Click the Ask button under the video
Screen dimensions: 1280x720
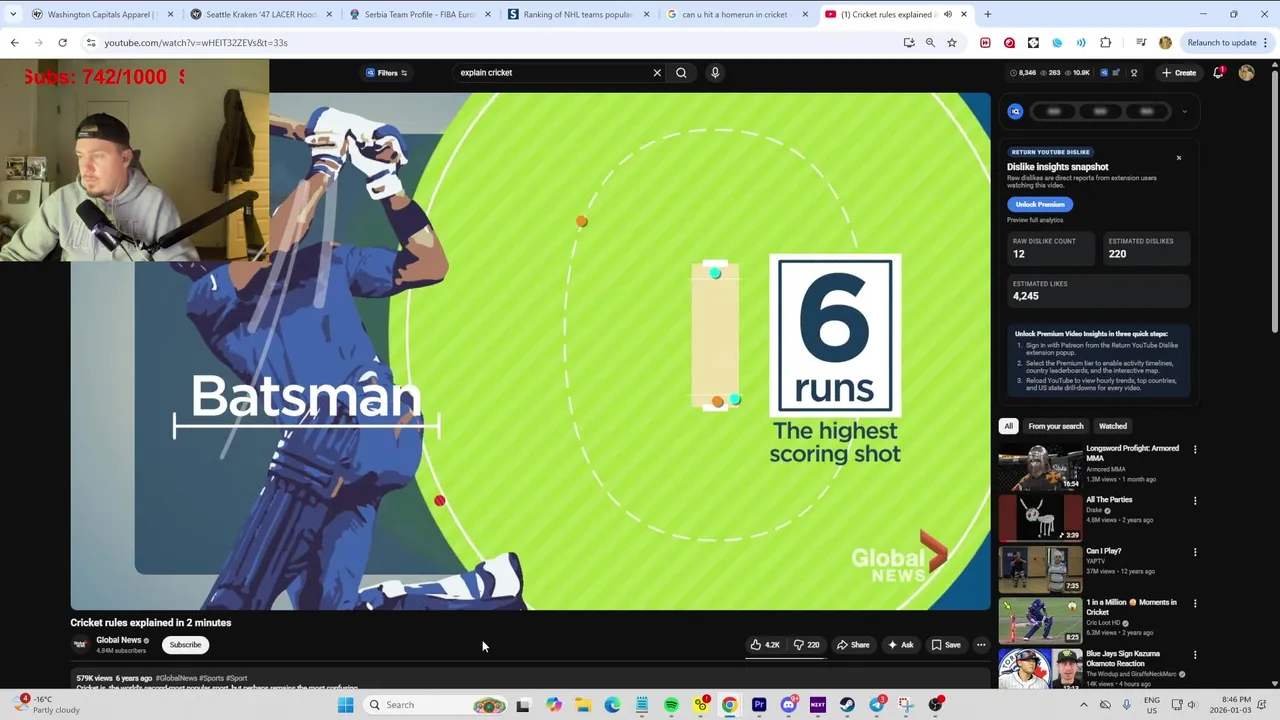pyautogui.click(x=900, y=645)
